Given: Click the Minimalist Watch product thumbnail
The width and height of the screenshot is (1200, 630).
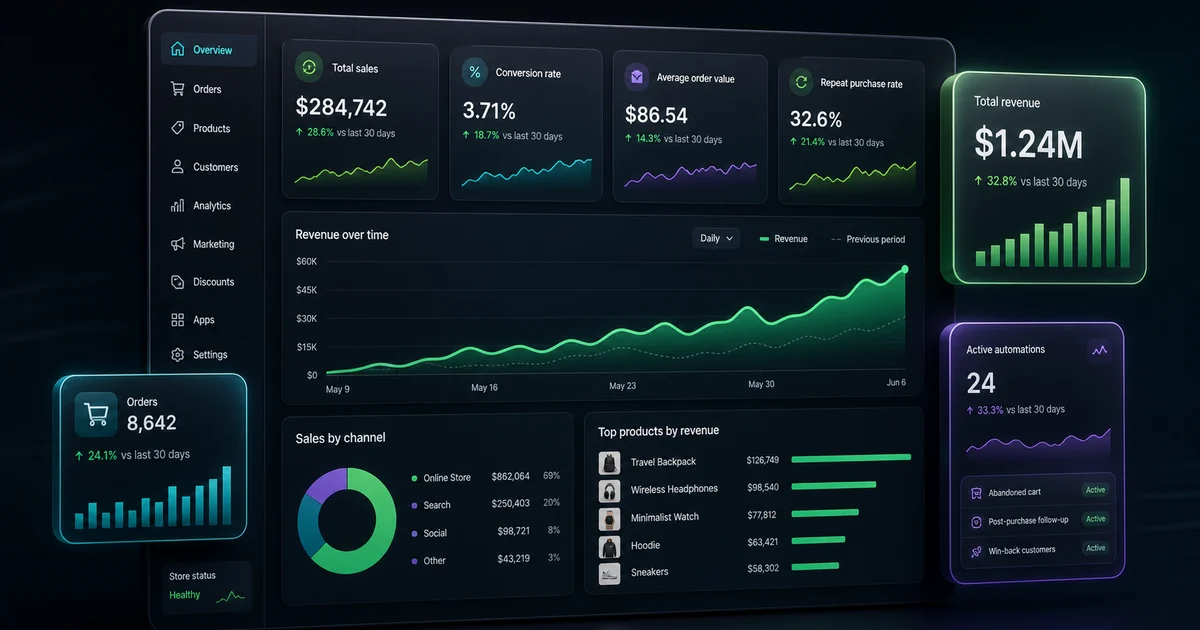Looking at the screenshot, I should [609, 518].
